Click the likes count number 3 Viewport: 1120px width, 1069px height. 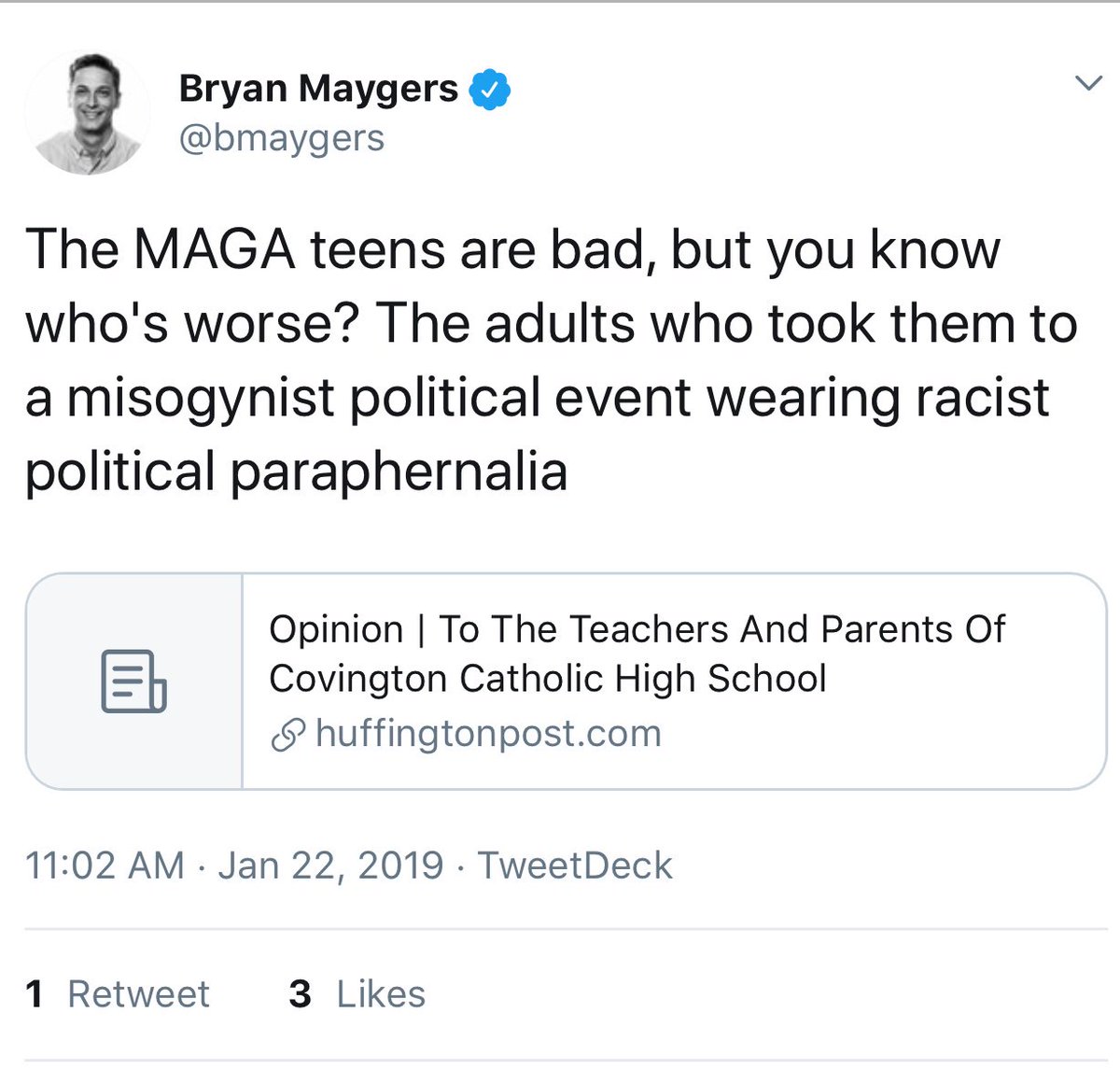[300, 994]
